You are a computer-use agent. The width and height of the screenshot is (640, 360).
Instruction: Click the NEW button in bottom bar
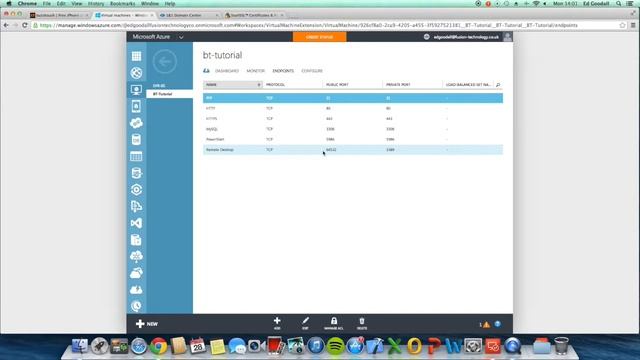(x=147, y=324)
